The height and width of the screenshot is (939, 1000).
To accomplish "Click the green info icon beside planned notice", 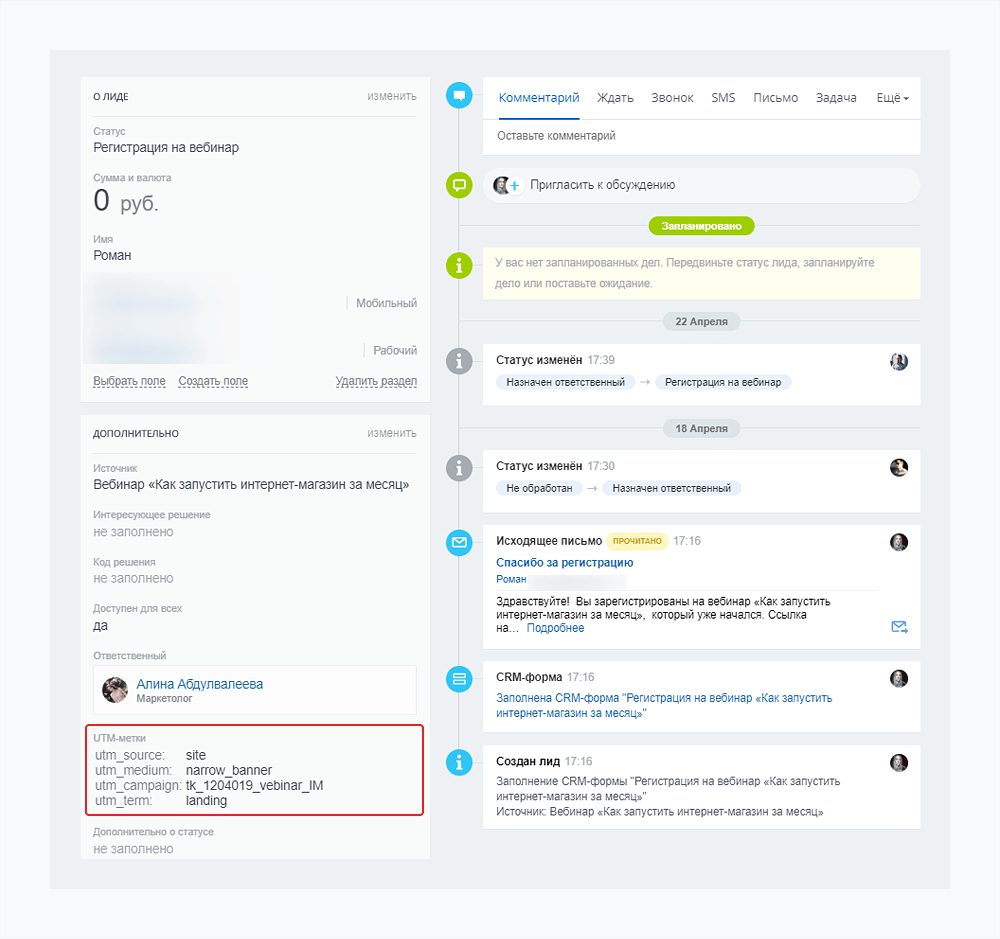I will tap(459, 265).
